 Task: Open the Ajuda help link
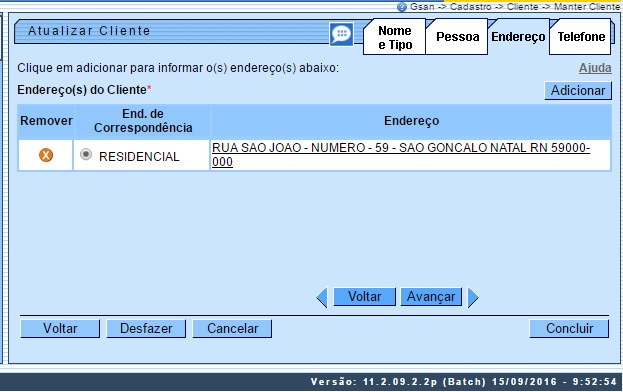[x=595, y=68]
